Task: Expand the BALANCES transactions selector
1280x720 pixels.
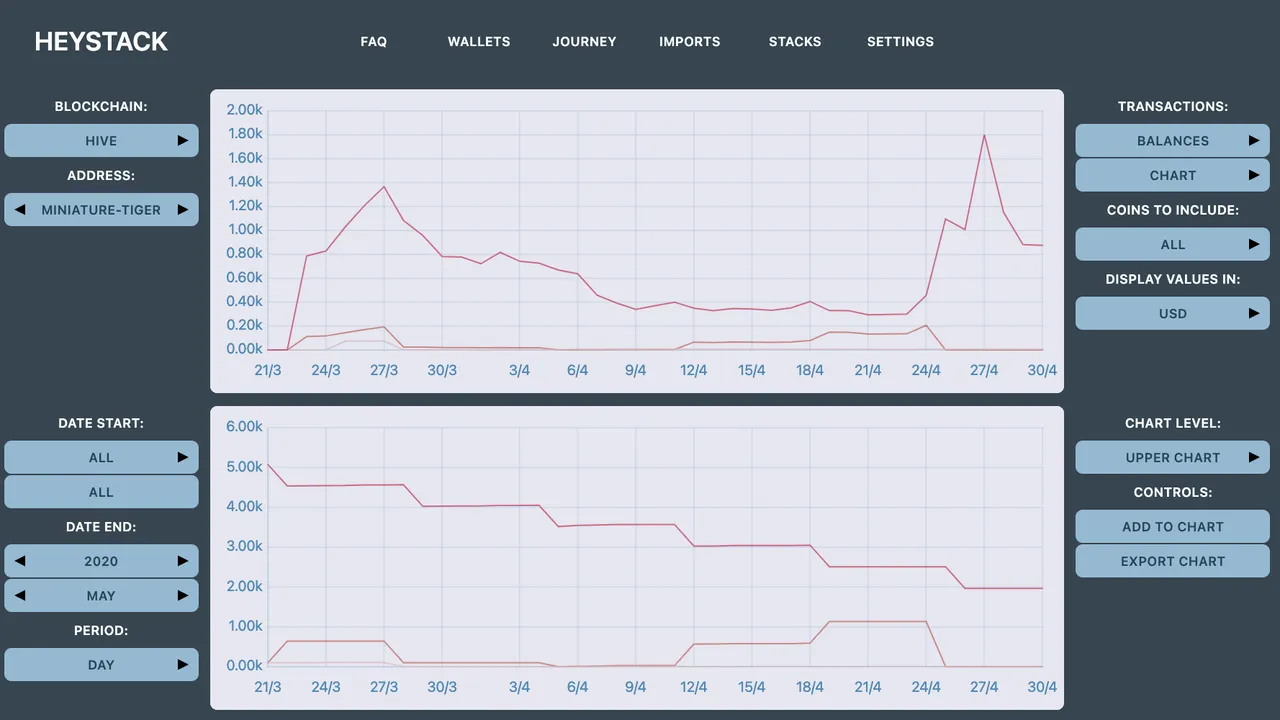Action: pos(1172,141)
